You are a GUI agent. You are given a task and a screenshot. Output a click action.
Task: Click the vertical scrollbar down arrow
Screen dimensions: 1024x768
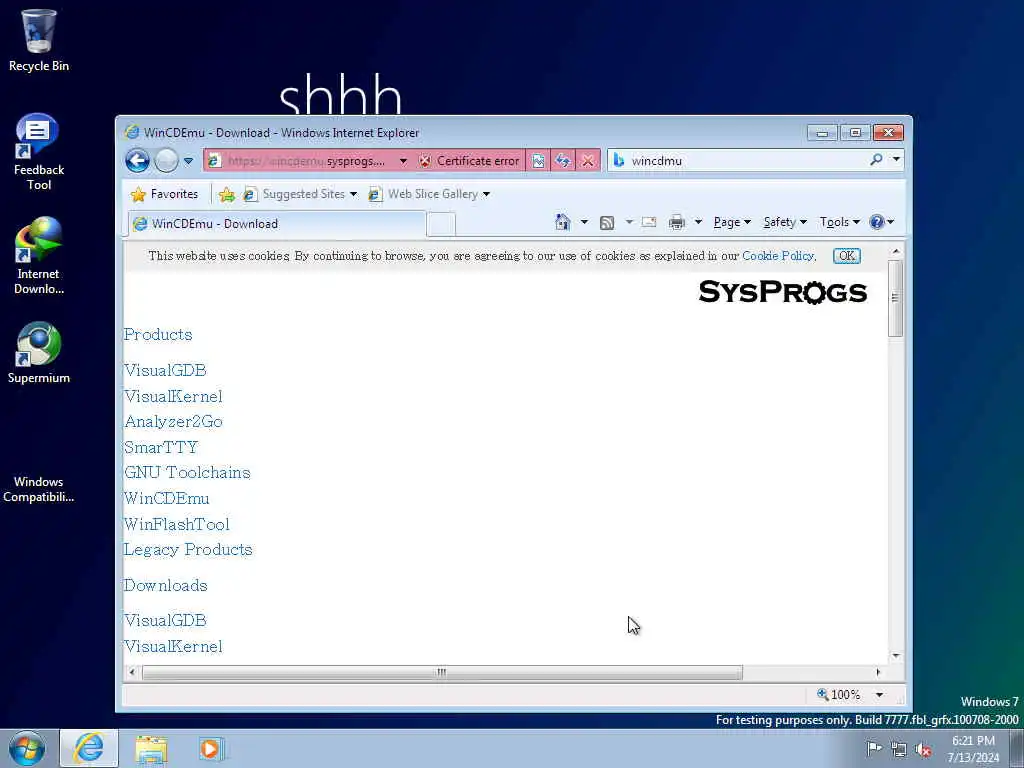pyautogui.click(x=895, y=655)
